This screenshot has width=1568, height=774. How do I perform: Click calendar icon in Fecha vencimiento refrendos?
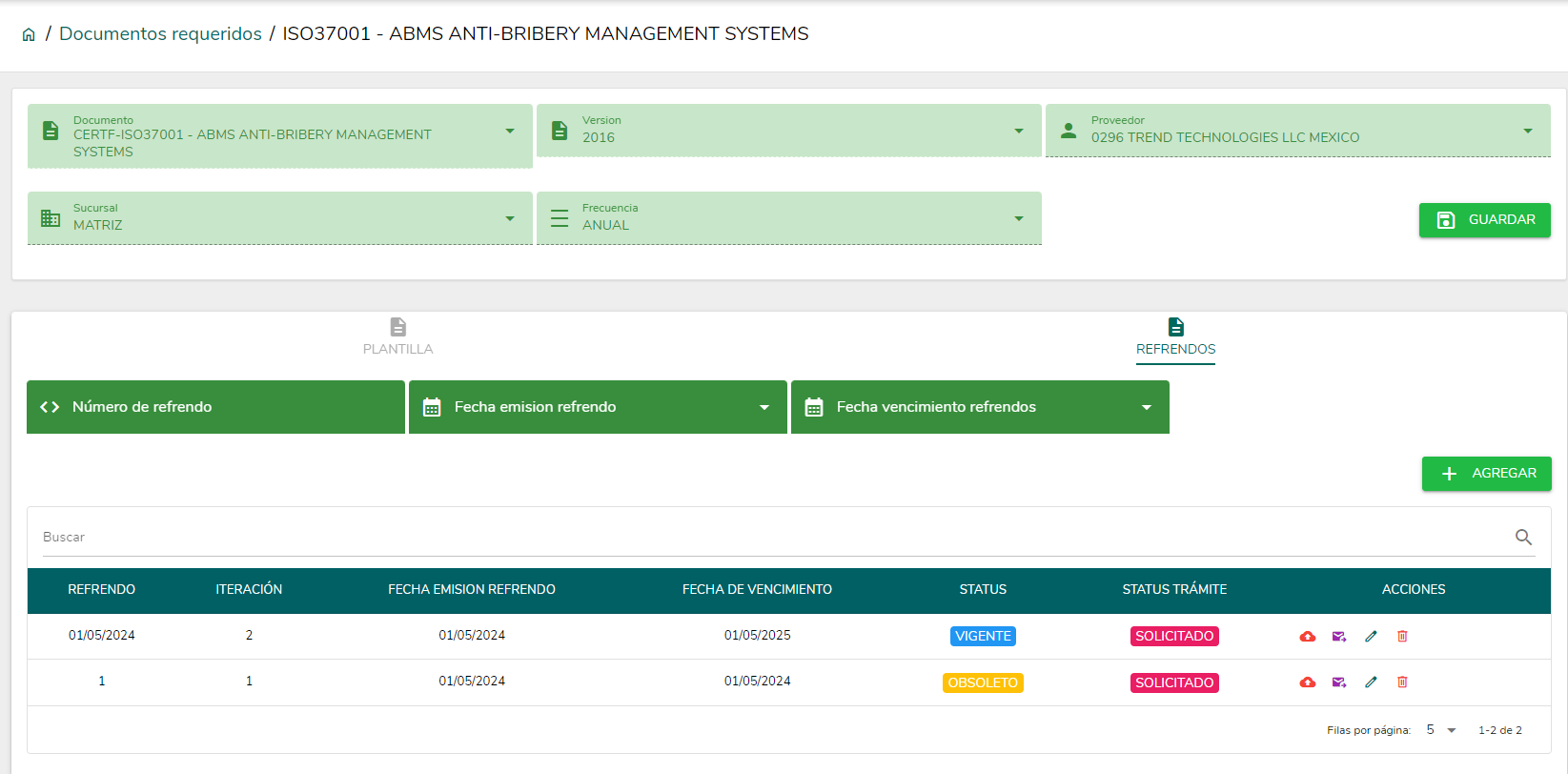(x=814, y=407)
